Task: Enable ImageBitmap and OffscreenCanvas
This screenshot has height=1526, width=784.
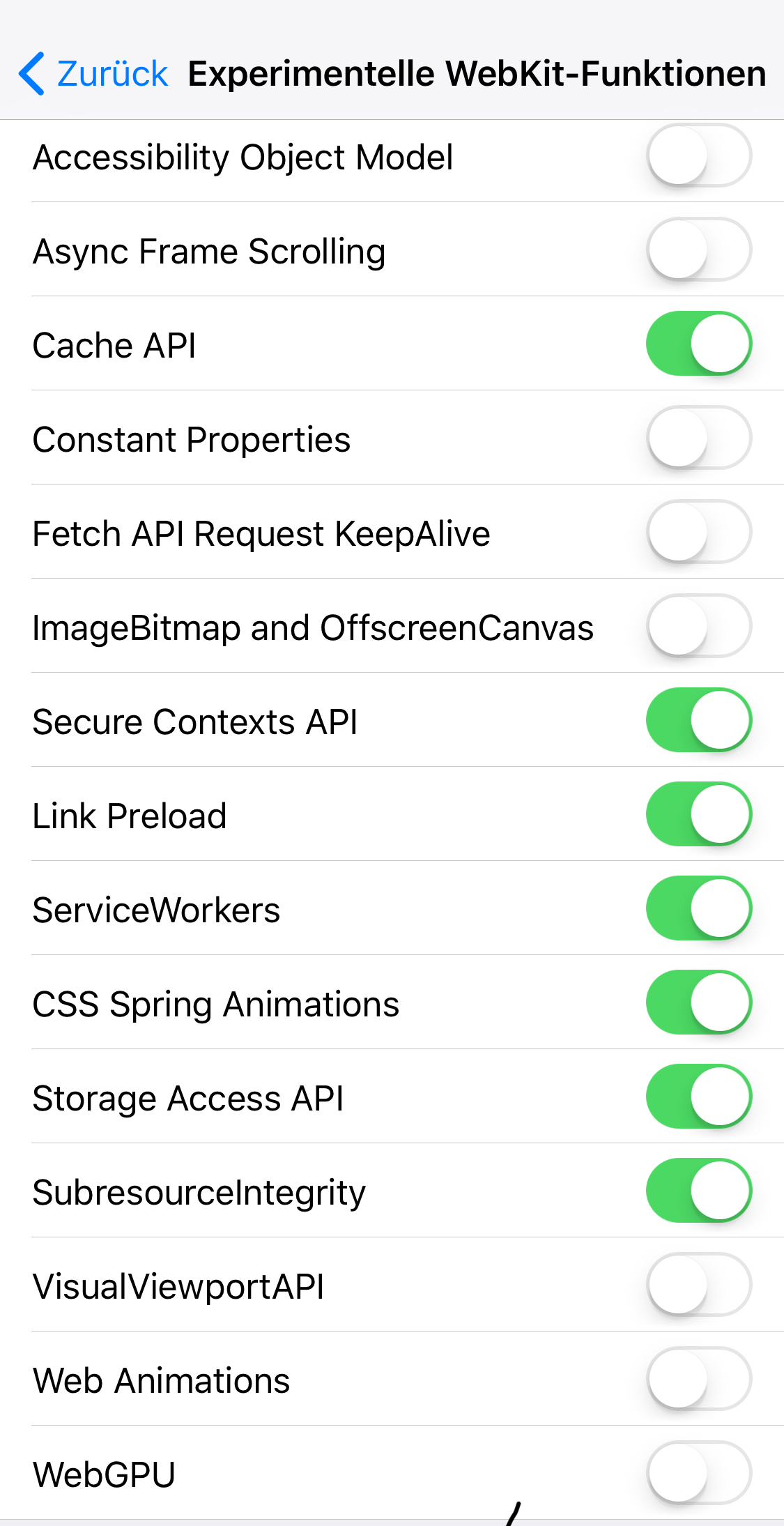Action: pyautogui.click(x=698, y=626)
